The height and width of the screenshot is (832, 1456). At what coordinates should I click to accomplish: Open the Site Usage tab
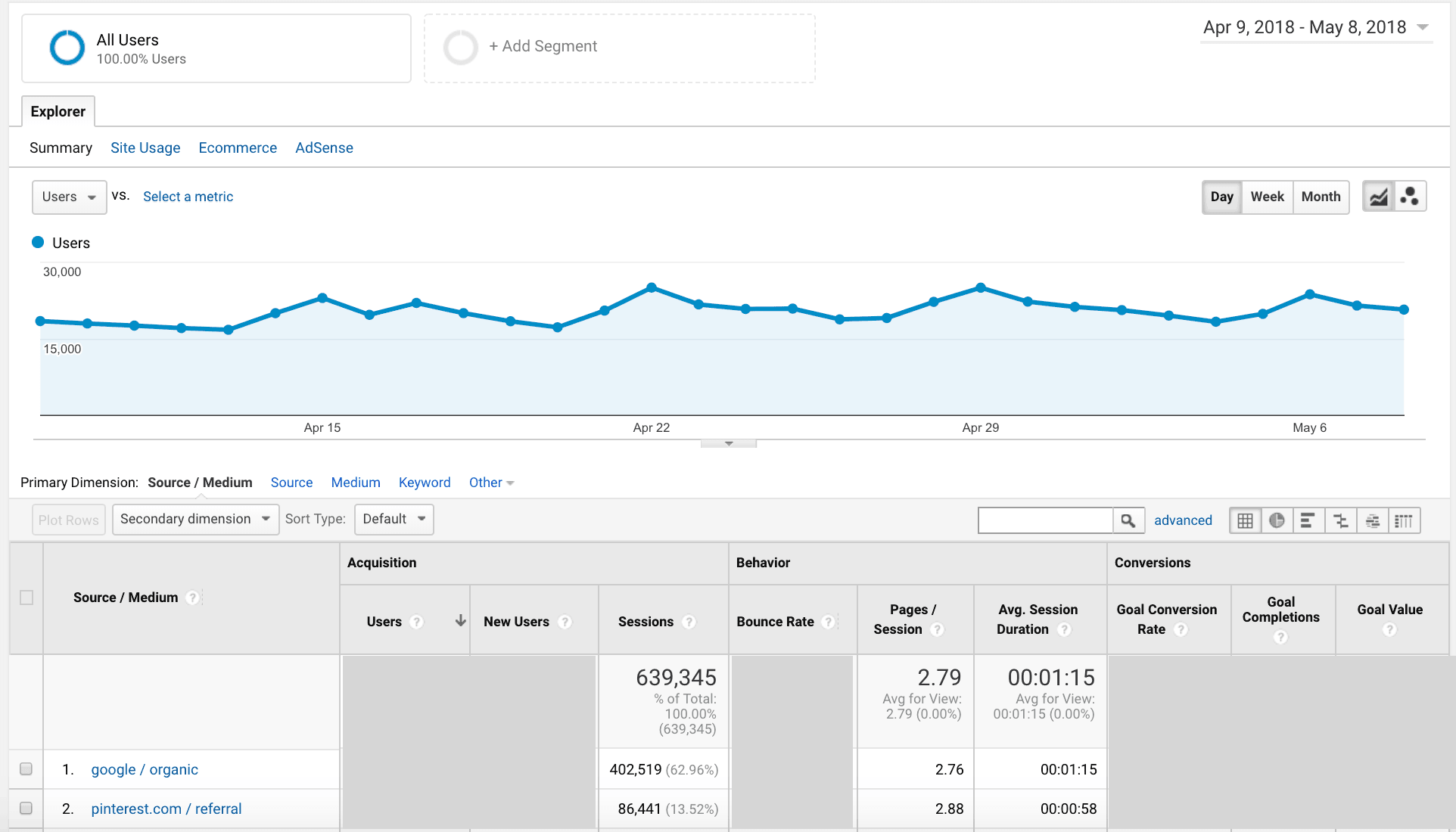[145, 147]
